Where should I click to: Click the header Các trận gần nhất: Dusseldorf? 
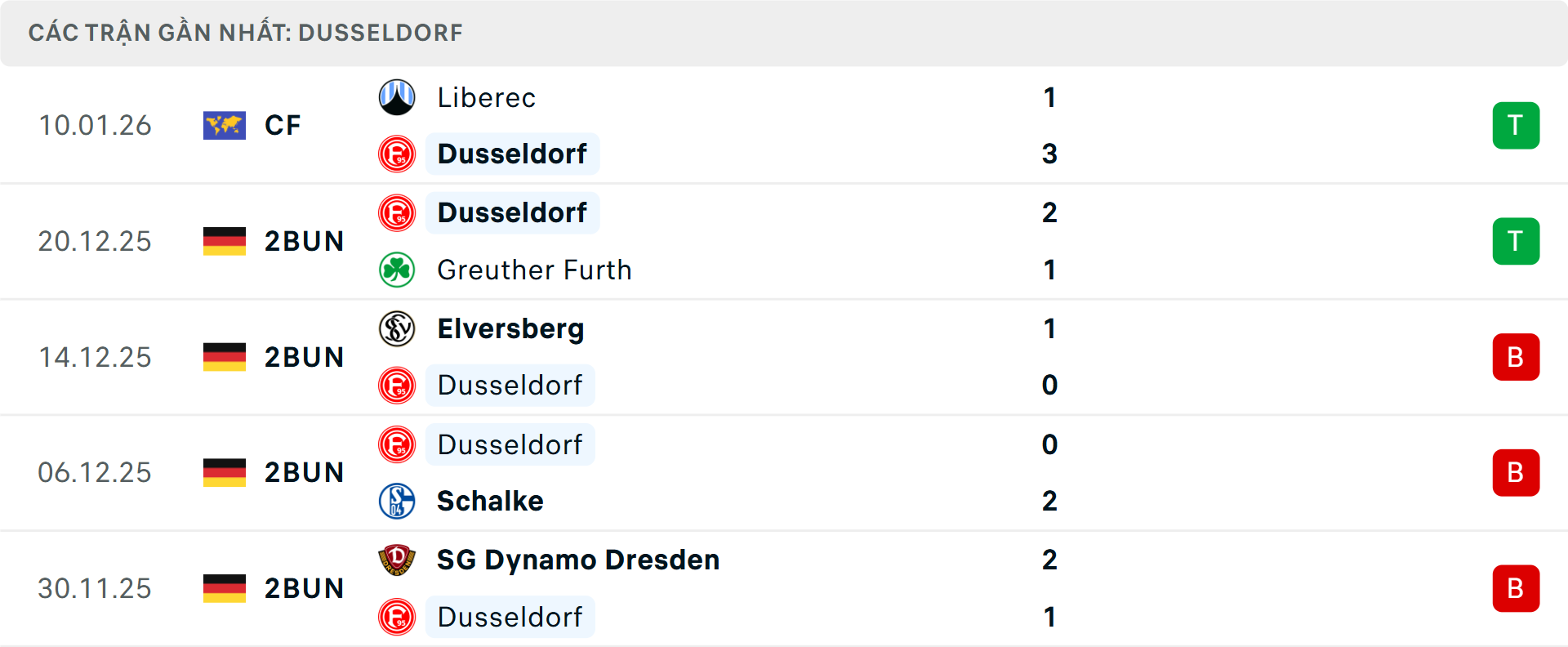click(x=246, y=33)
